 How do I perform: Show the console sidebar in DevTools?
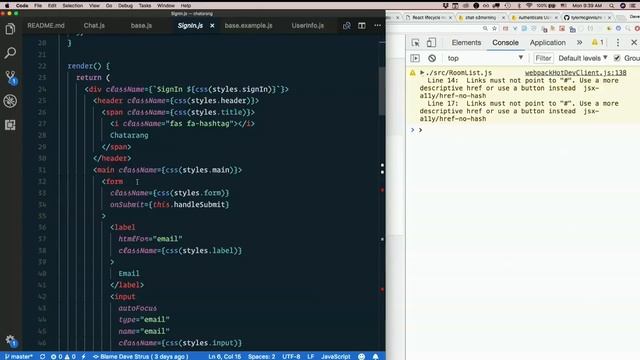[415, 58]
